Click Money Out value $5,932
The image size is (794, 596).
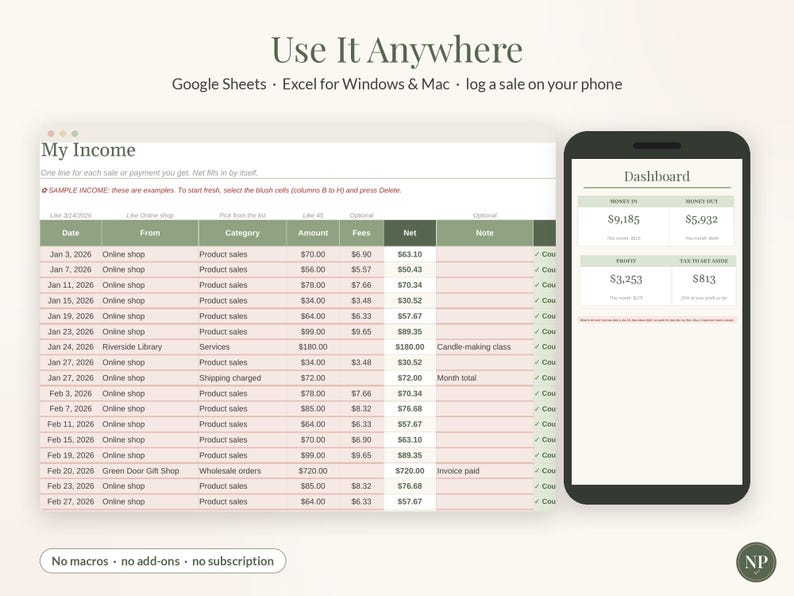701,219
